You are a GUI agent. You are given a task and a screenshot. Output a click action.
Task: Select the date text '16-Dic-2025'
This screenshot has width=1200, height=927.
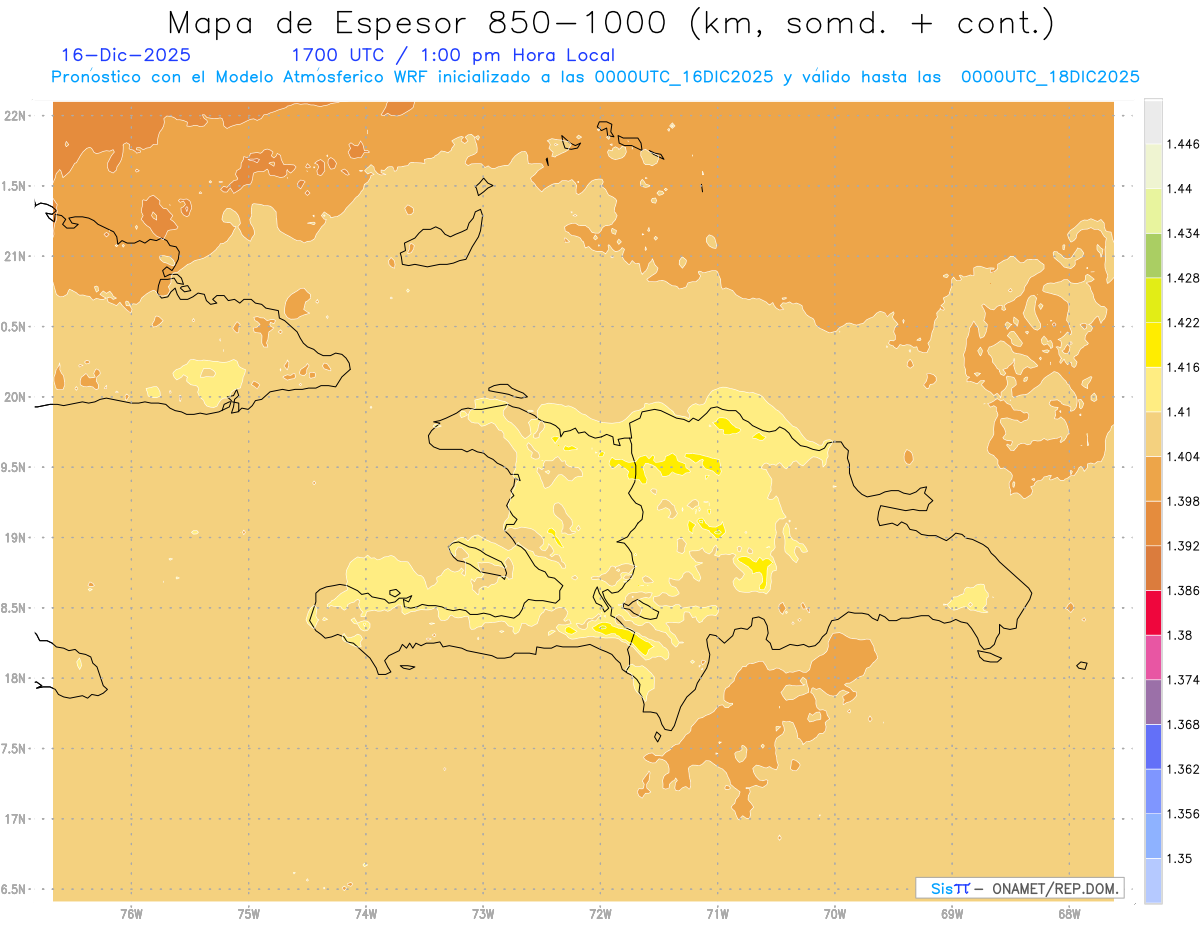(126, 56)
